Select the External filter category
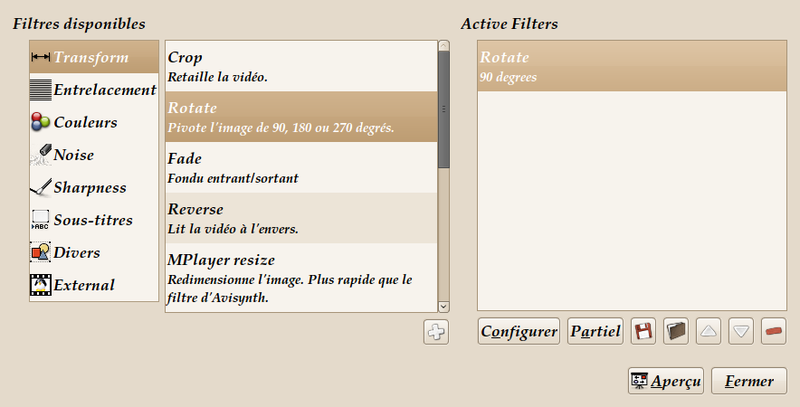The width and height of the screenshot is (800, 407). (x=84, y=285)
